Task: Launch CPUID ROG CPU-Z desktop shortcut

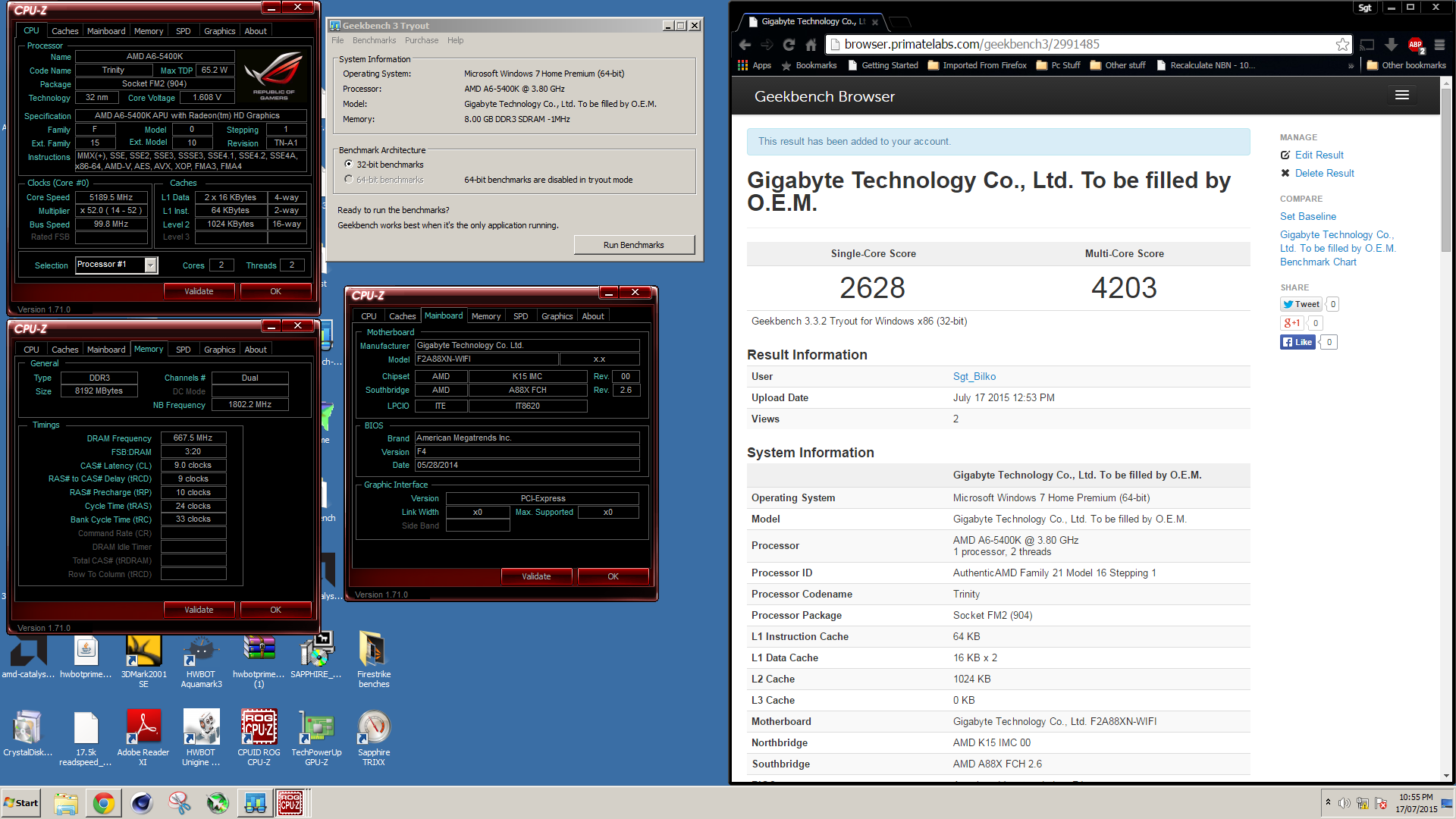Action: pyautogui.click(x=259, y=739)
